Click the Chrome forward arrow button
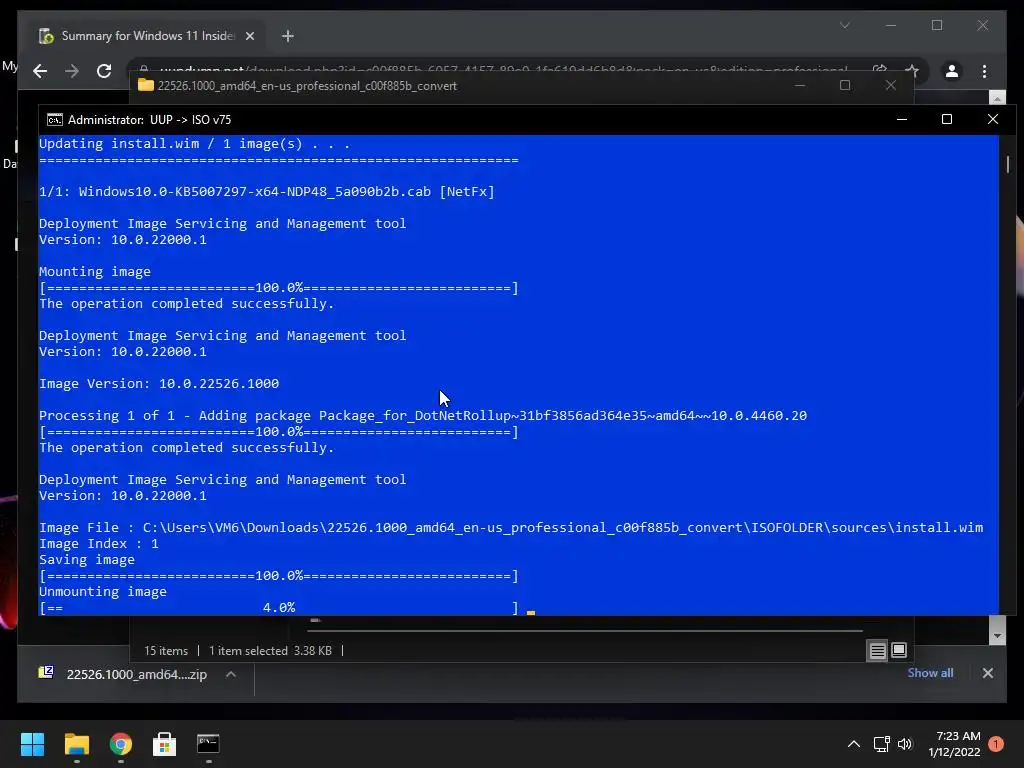This screenshot has height=768, width=1024. [x=72, y=71]
